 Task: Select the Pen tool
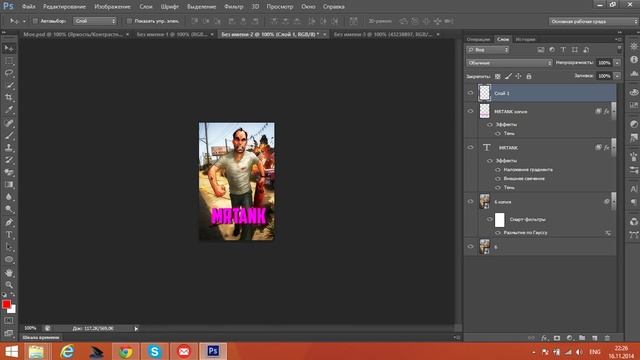point(9,222)
